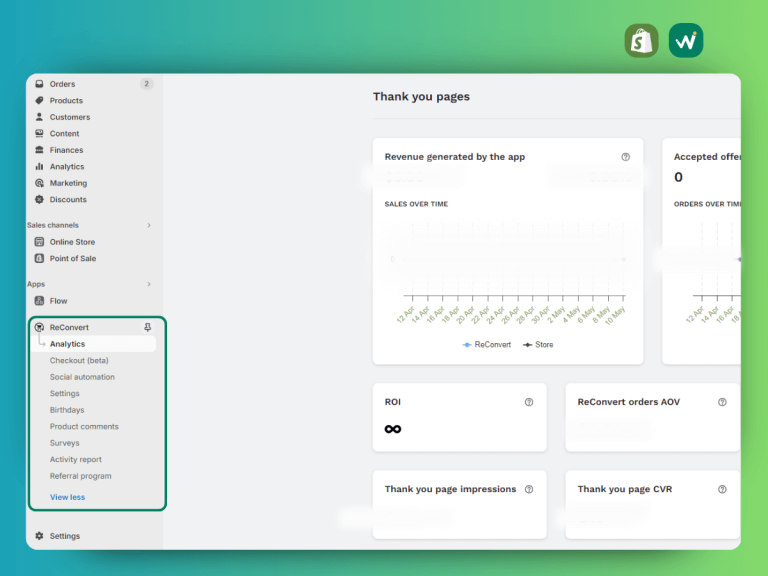This screenshot has height=576, width=768.
Task: Click the Apps section label
Action: (36, 284)
